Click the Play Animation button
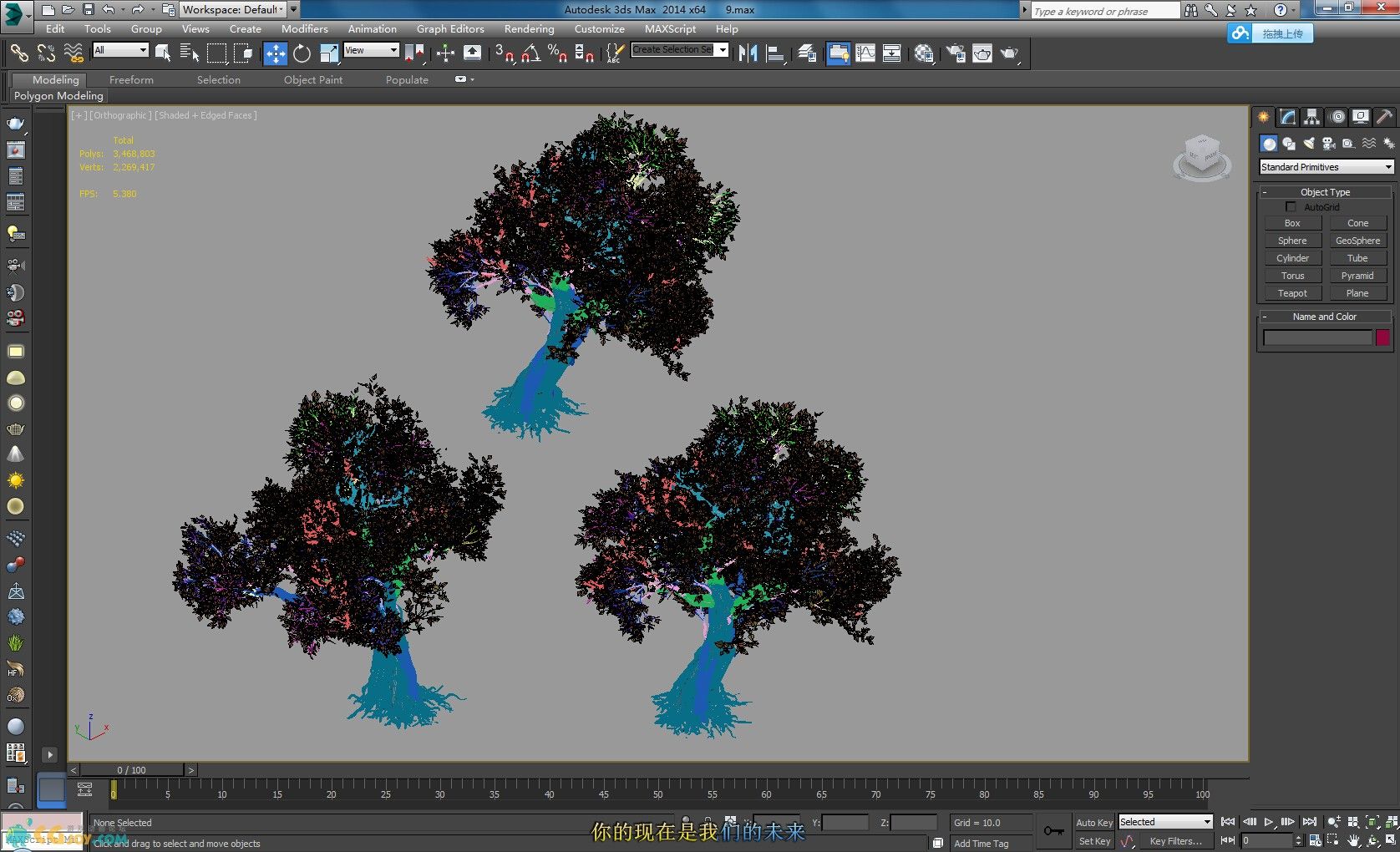The image size is (1400, 852). [1269, 822]
